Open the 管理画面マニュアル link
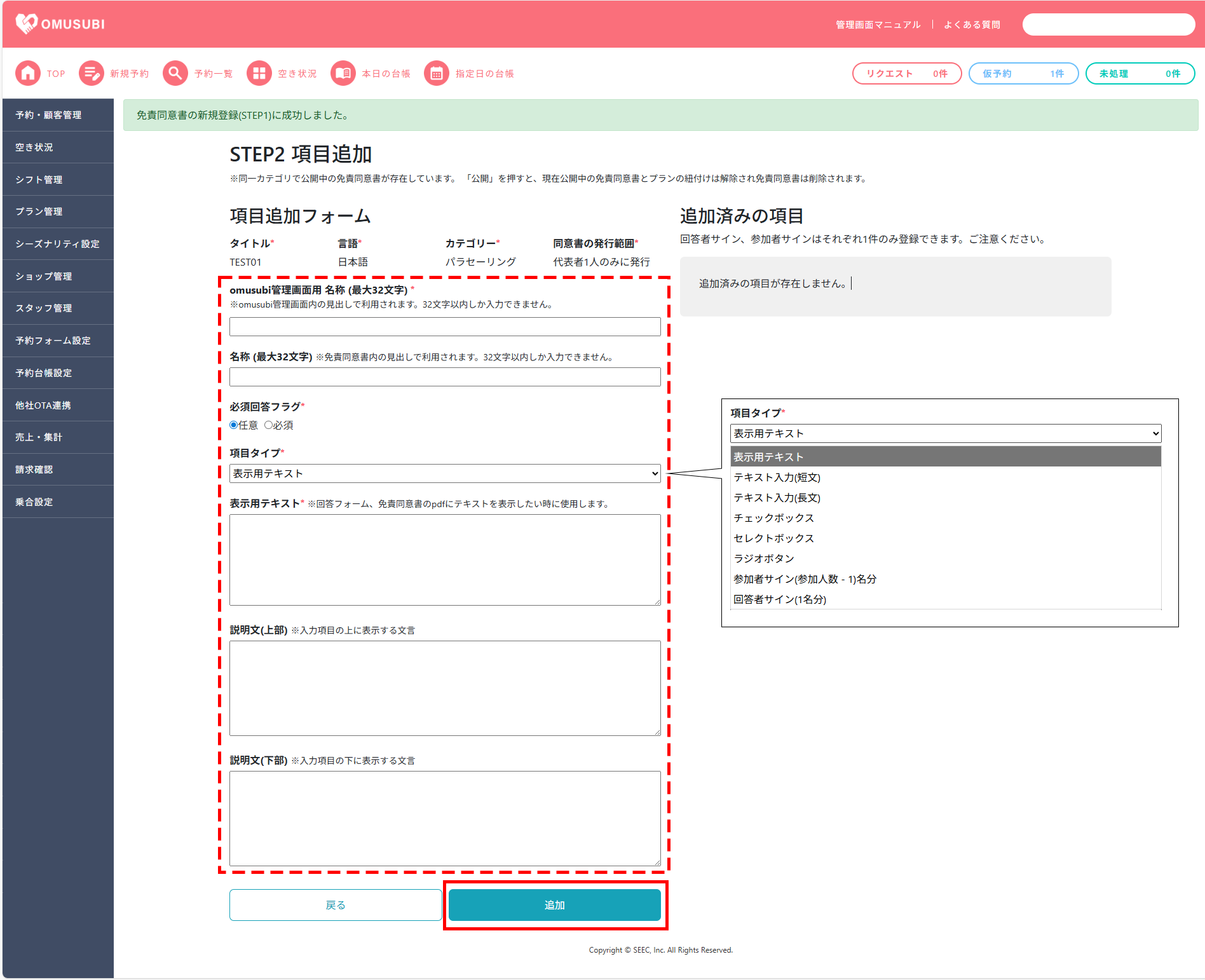The width and height of the screenshot is (1205, 980). point(878,25)
